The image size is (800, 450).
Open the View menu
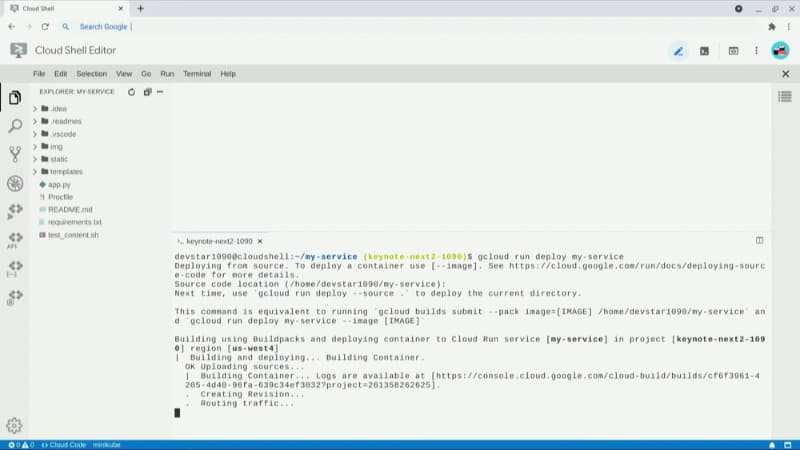coord(124,74)
